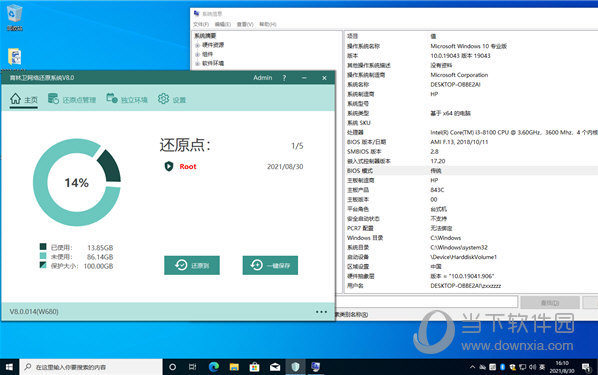Click the two-tone 保护大小 legend swatch
The height and width of the screenshot is (375, 598).
(43, 265)
